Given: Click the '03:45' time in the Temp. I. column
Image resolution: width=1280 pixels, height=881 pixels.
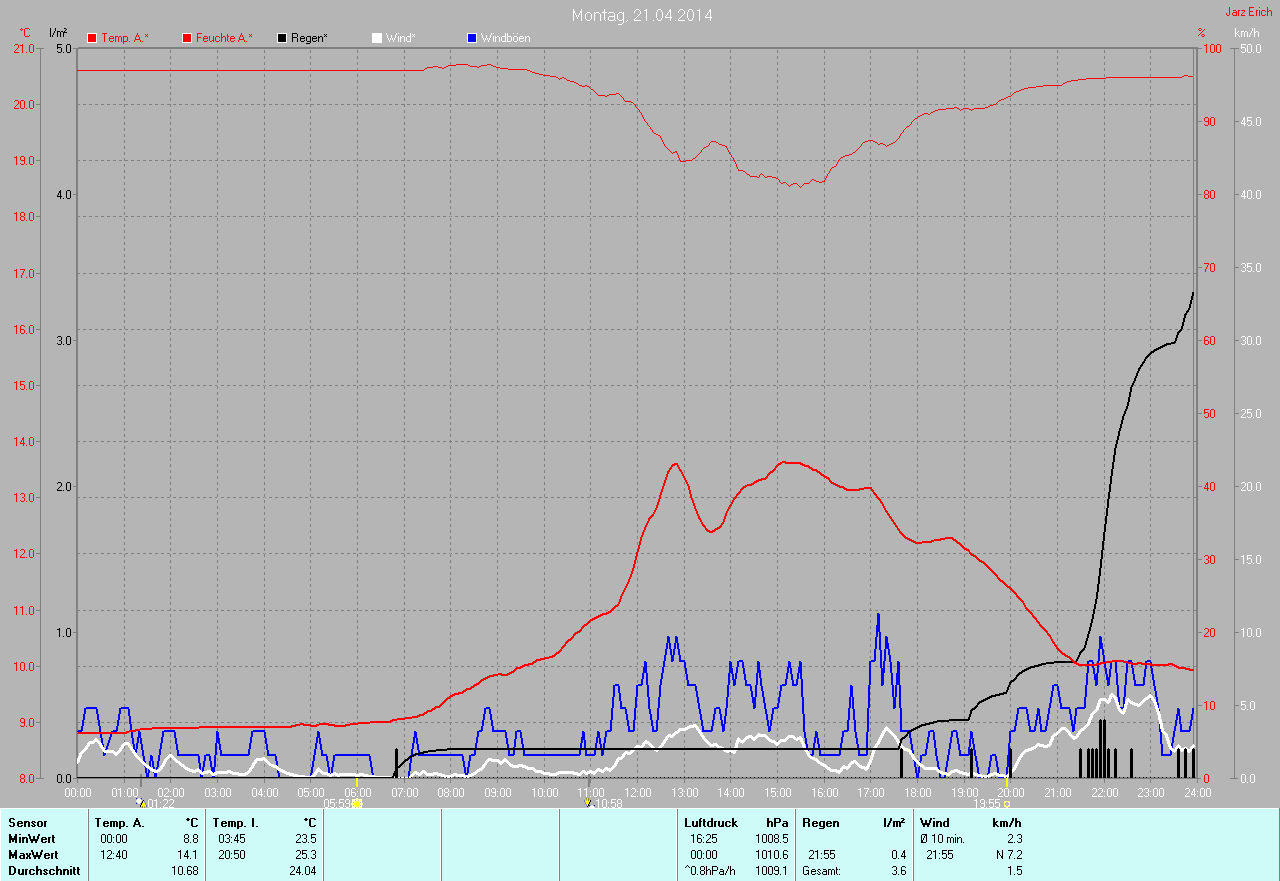Looking at the screenshot, I should [232, 839].
